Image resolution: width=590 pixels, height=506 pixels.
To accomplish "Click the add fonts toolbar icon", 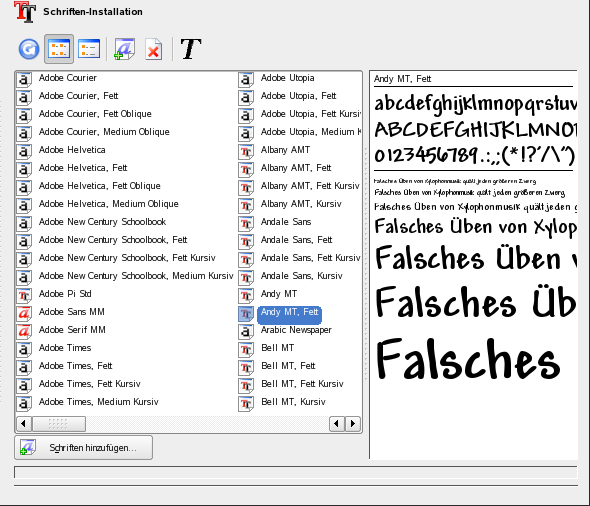I will [125, 49].
